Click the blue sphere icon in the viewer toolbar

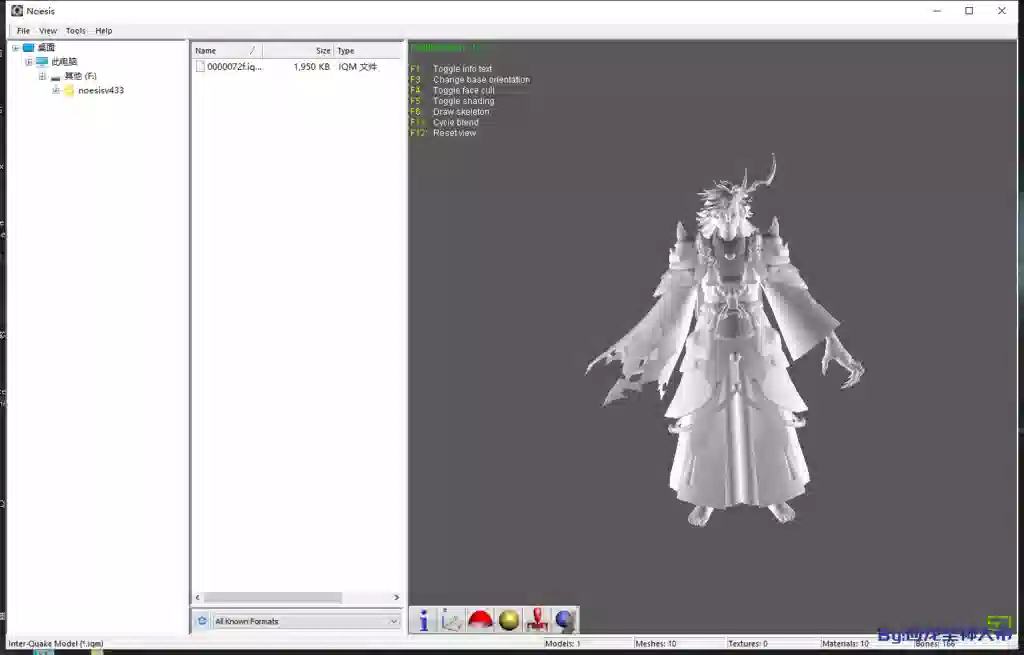[x=565, y=620]
